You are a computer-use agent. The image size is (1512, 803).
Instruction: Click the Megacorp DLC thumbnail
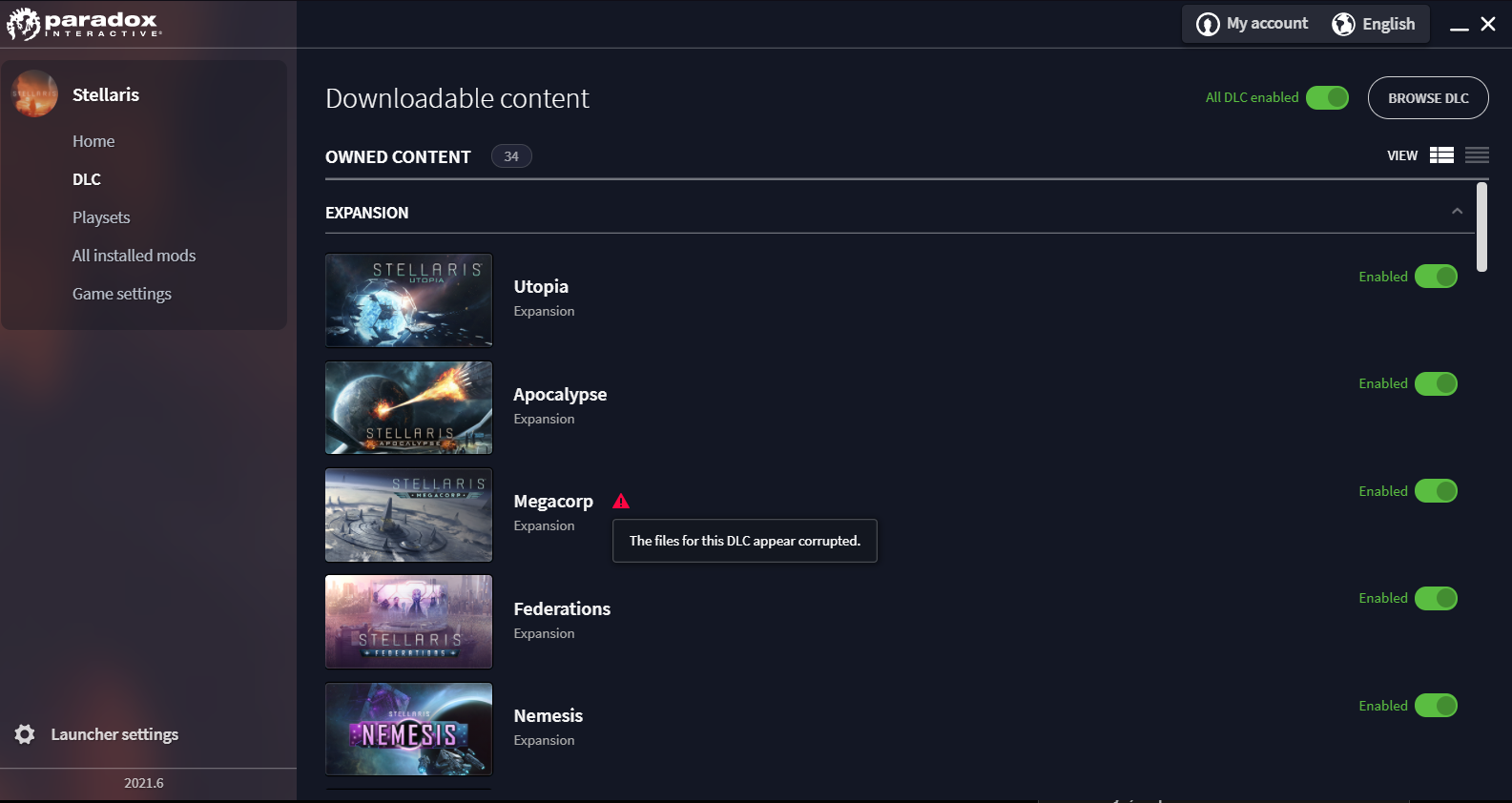409,515
